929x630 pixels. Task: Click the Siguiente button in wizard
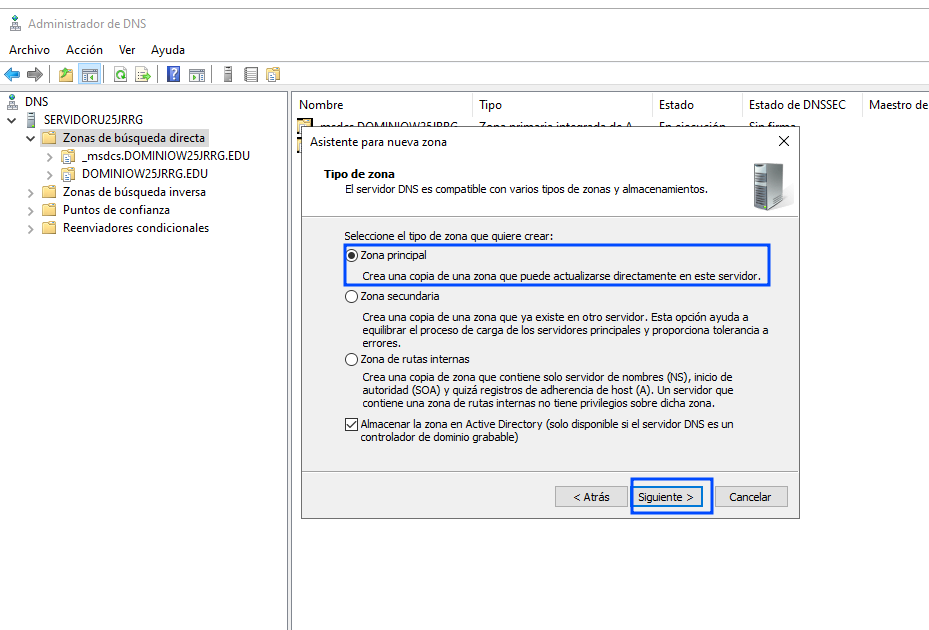click(x=667, y=497)
